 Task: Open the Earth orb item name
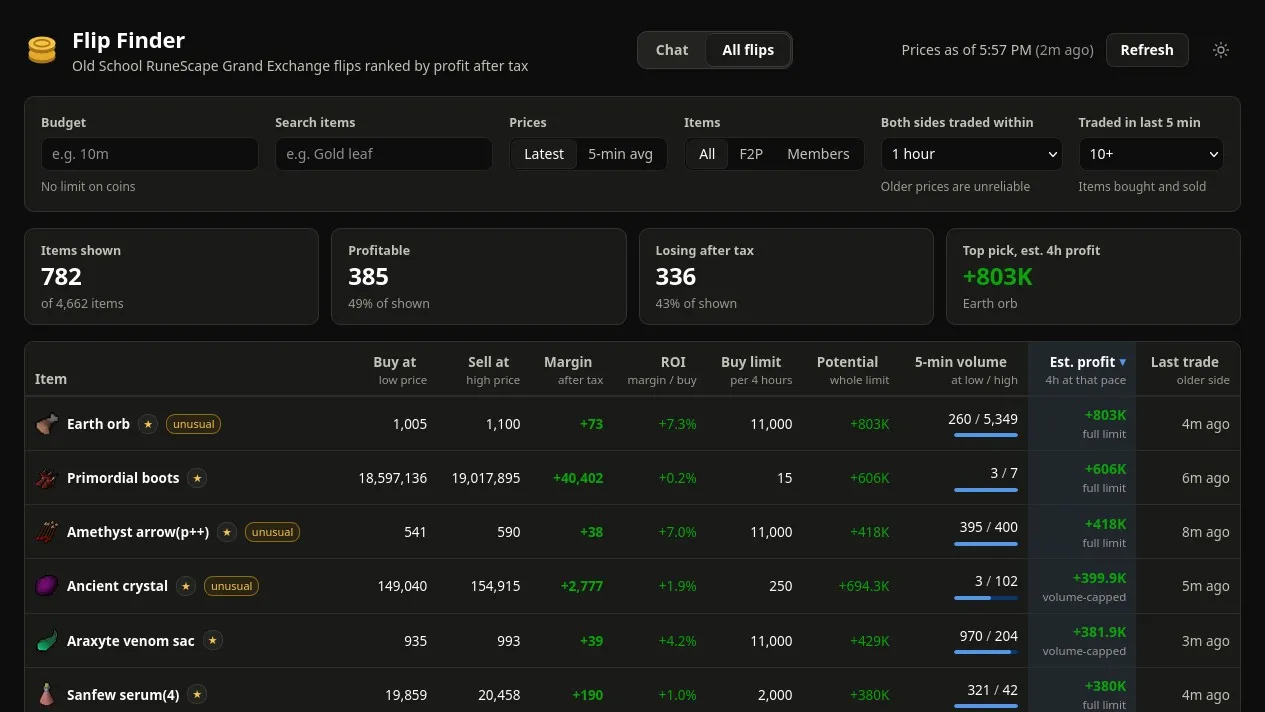pyautogui.click(x=98, y=424)
